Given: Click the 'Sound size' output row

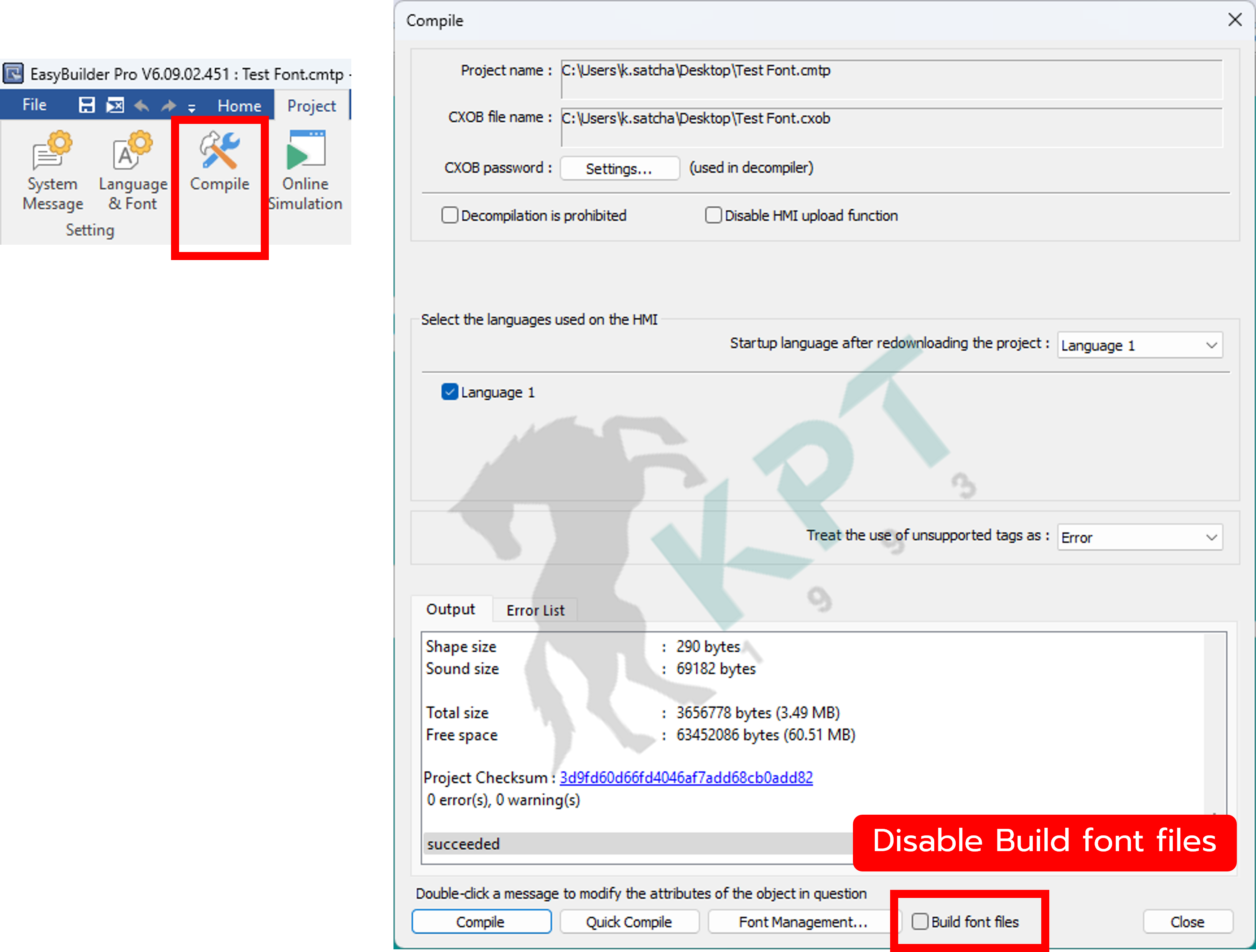Looking at the screenshot, I should [591, 669].
